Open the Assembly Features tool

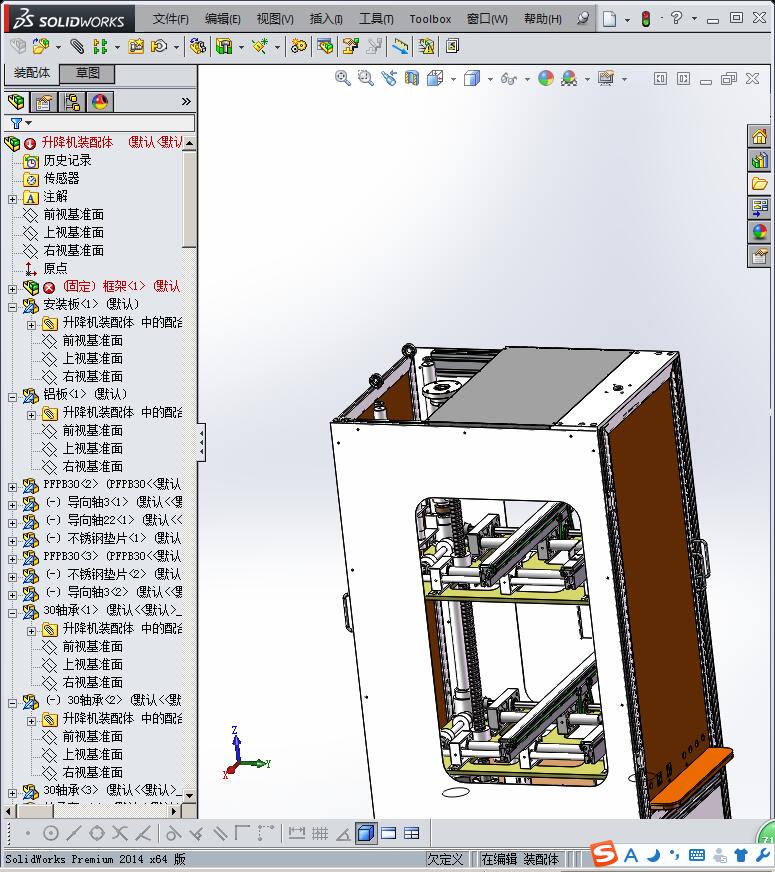224,46
